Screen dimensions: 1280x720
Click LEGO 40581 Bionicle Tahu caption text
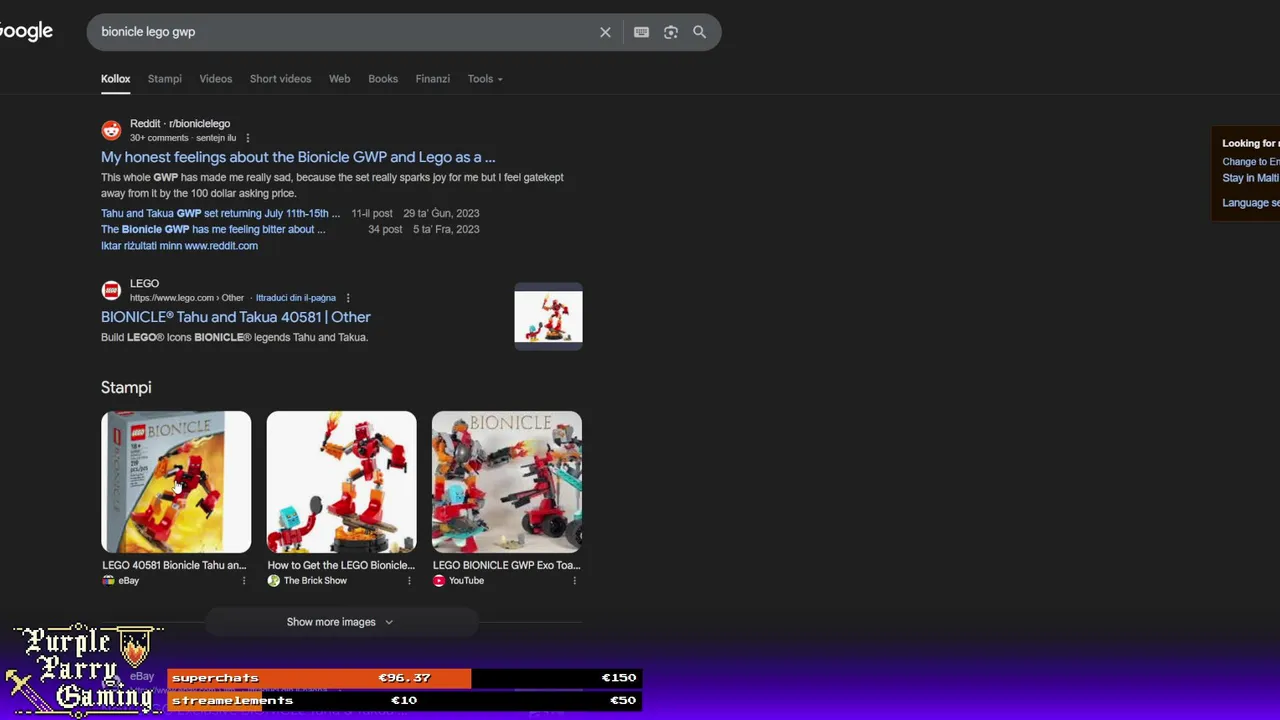(174, 565)
